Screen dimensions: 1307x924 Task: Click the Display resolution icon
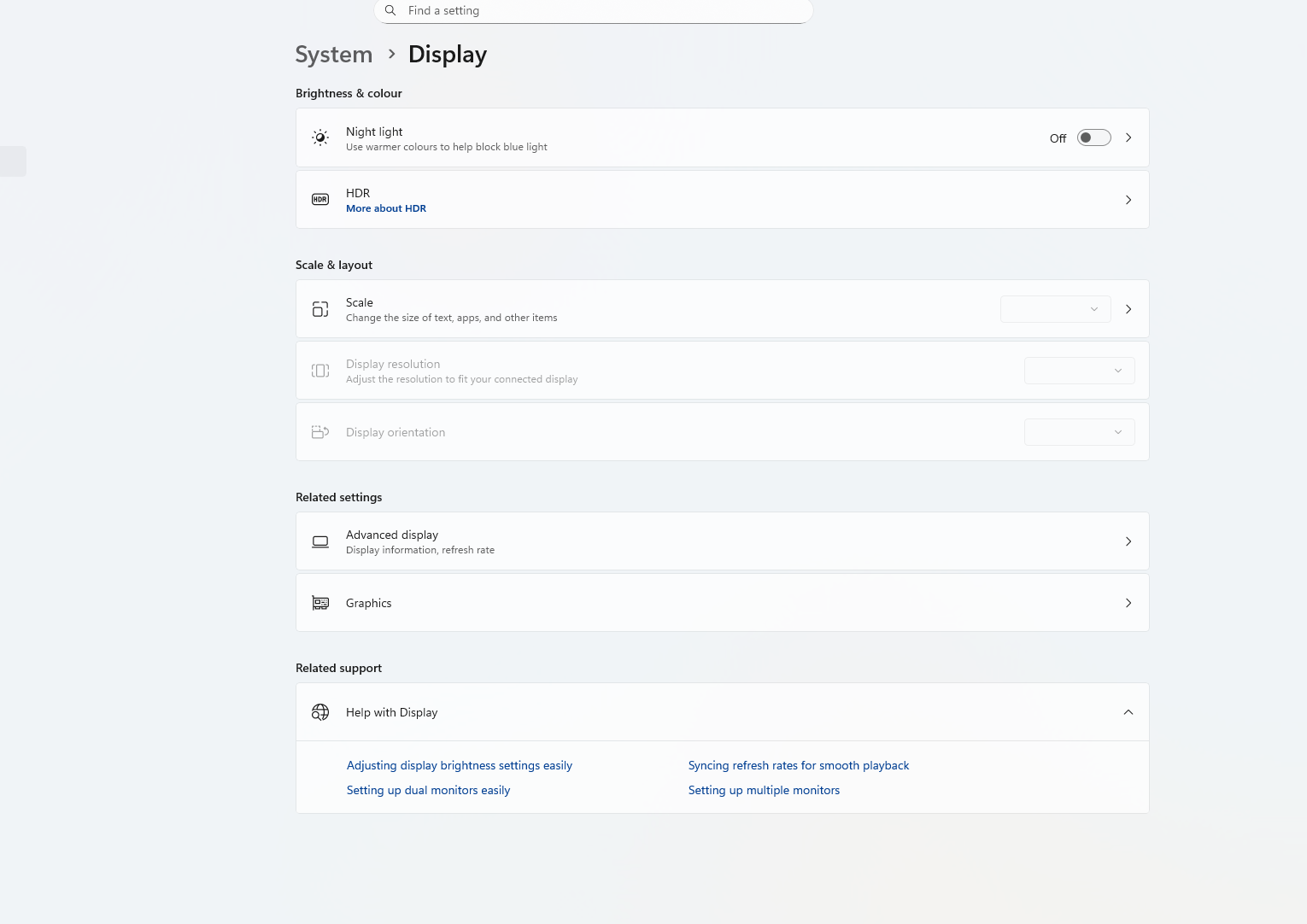point(320,371)
